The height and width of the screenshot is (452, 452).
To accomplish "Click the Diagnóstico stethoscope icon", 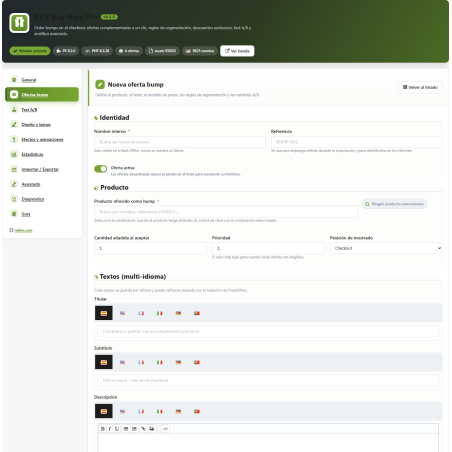I will coord(14,199).
